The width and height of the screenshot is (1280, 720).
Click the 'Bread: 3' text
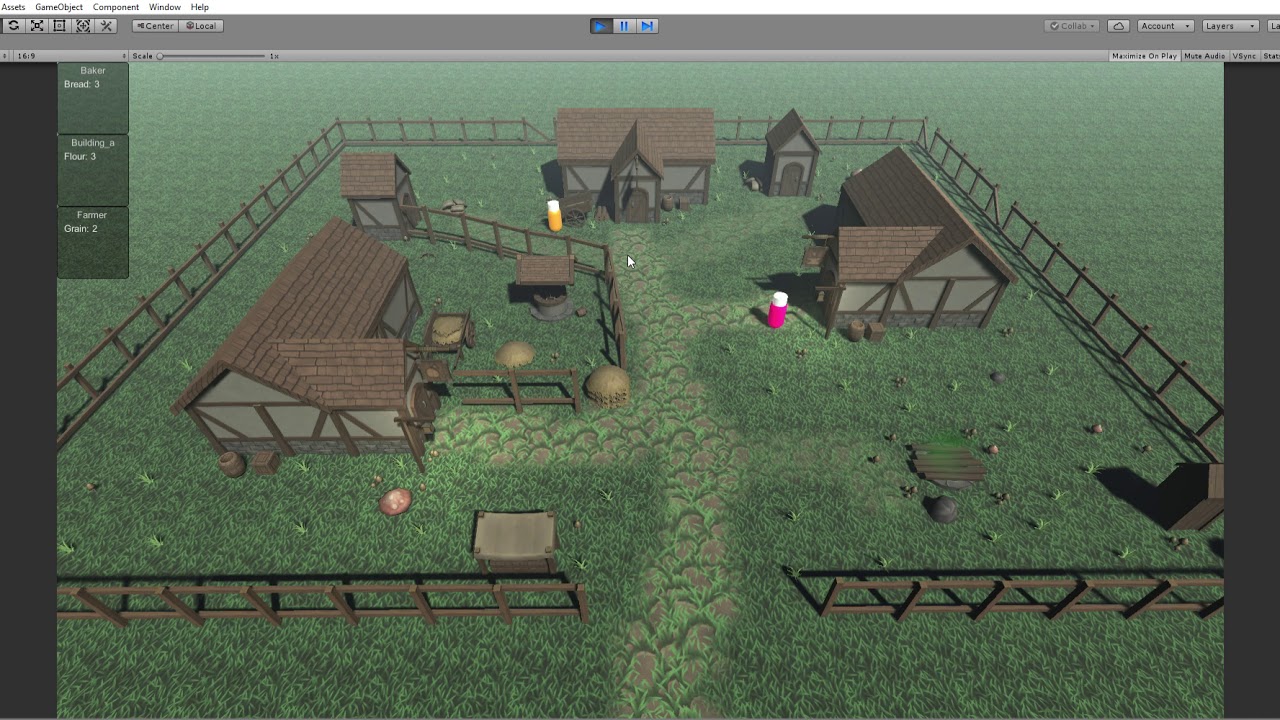click(x=82, y=84)
